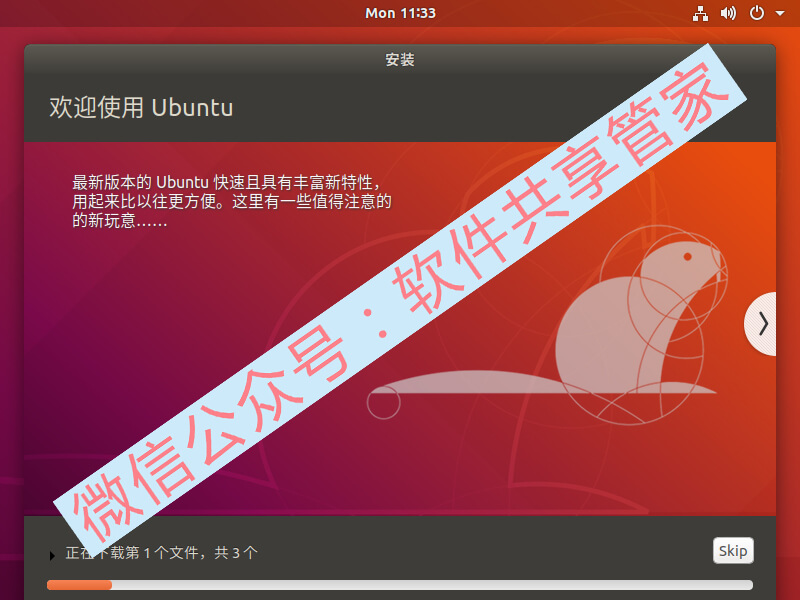
Task: Click the Skip button
Action: 733,551
